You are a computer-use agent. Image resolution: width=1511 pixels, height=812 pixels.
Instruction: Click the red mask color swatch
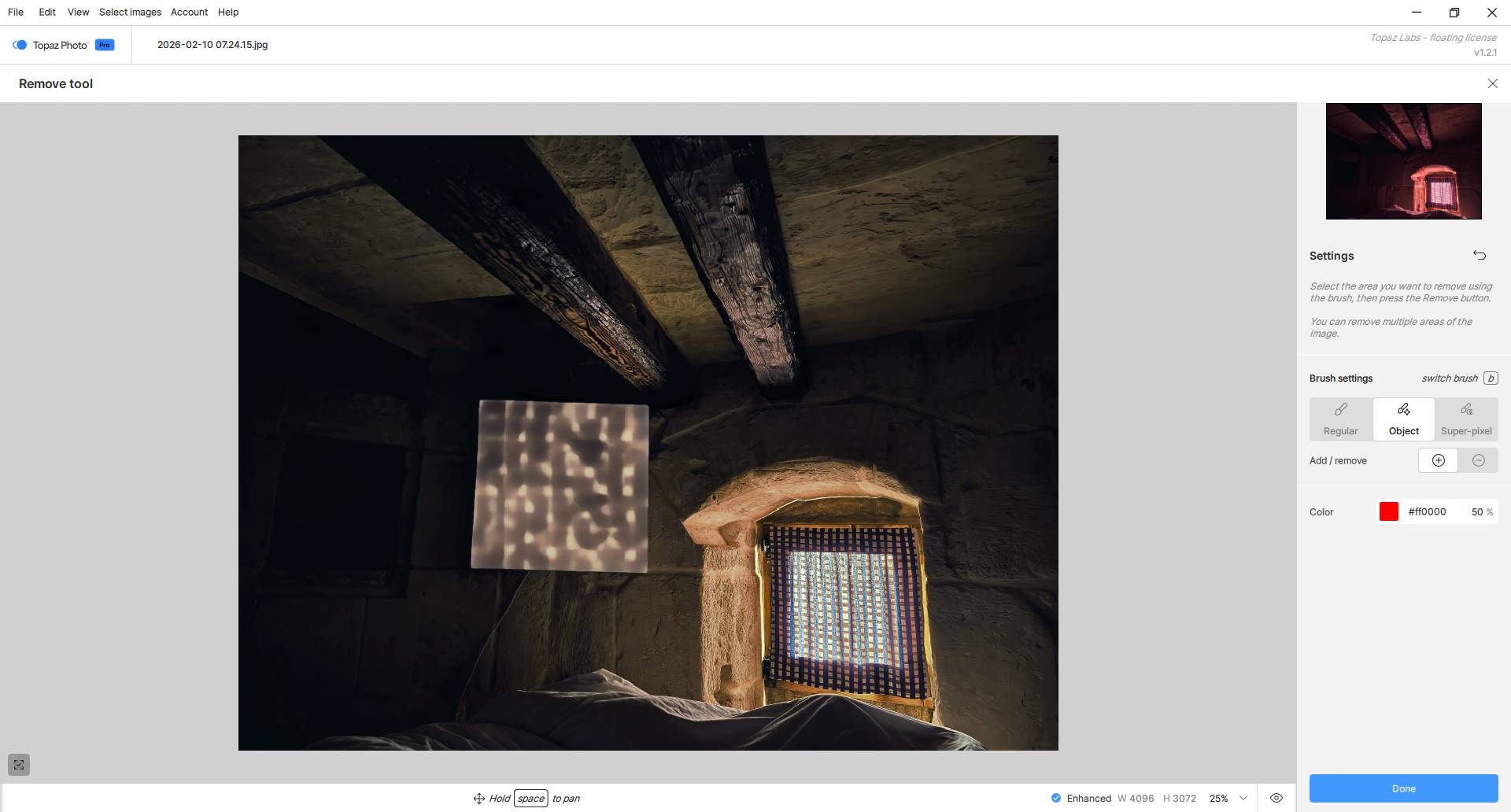coord(1389,511)
